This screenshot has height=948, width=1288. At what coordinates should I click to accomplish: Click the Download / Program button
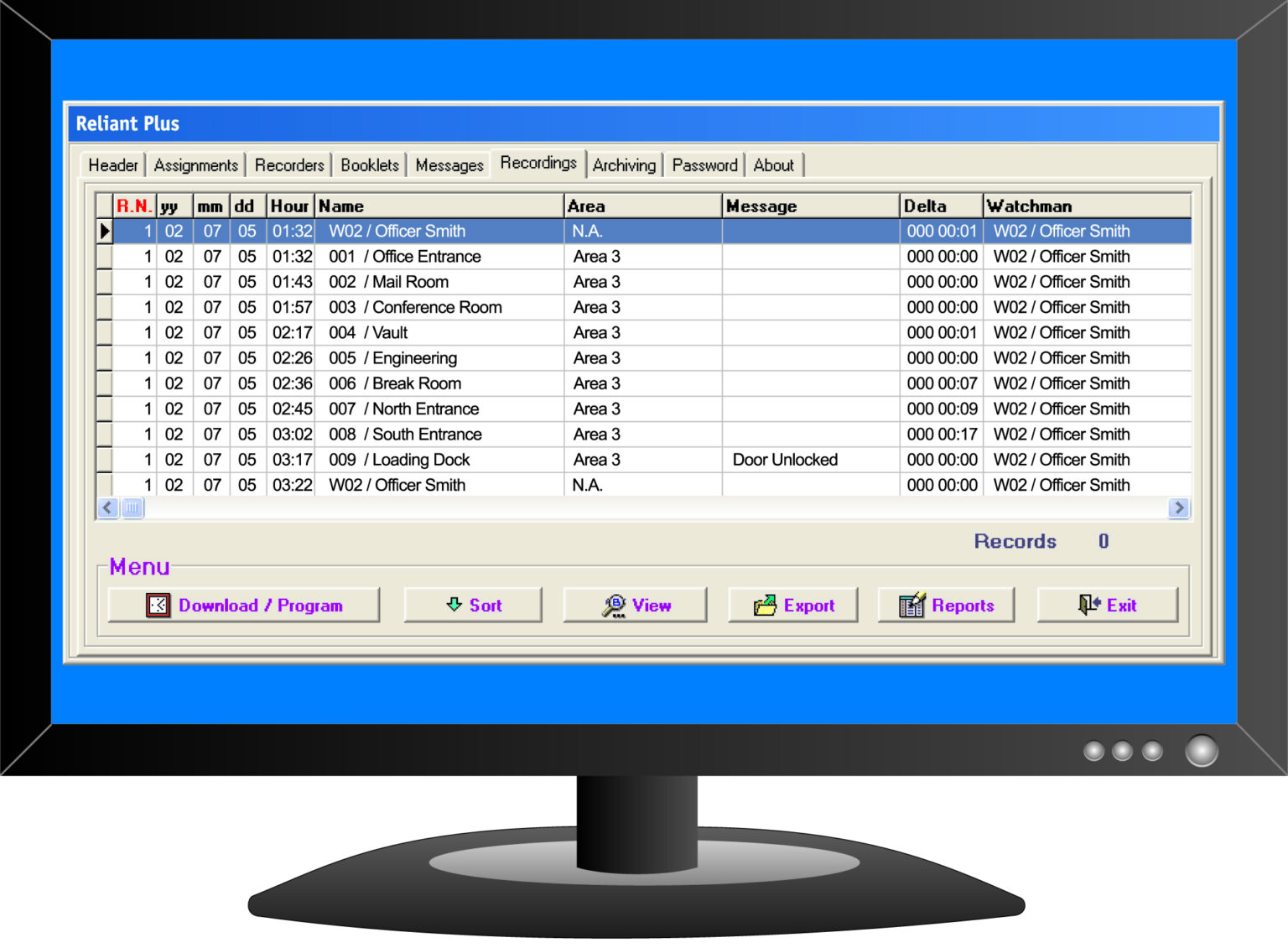coord(244,605)
